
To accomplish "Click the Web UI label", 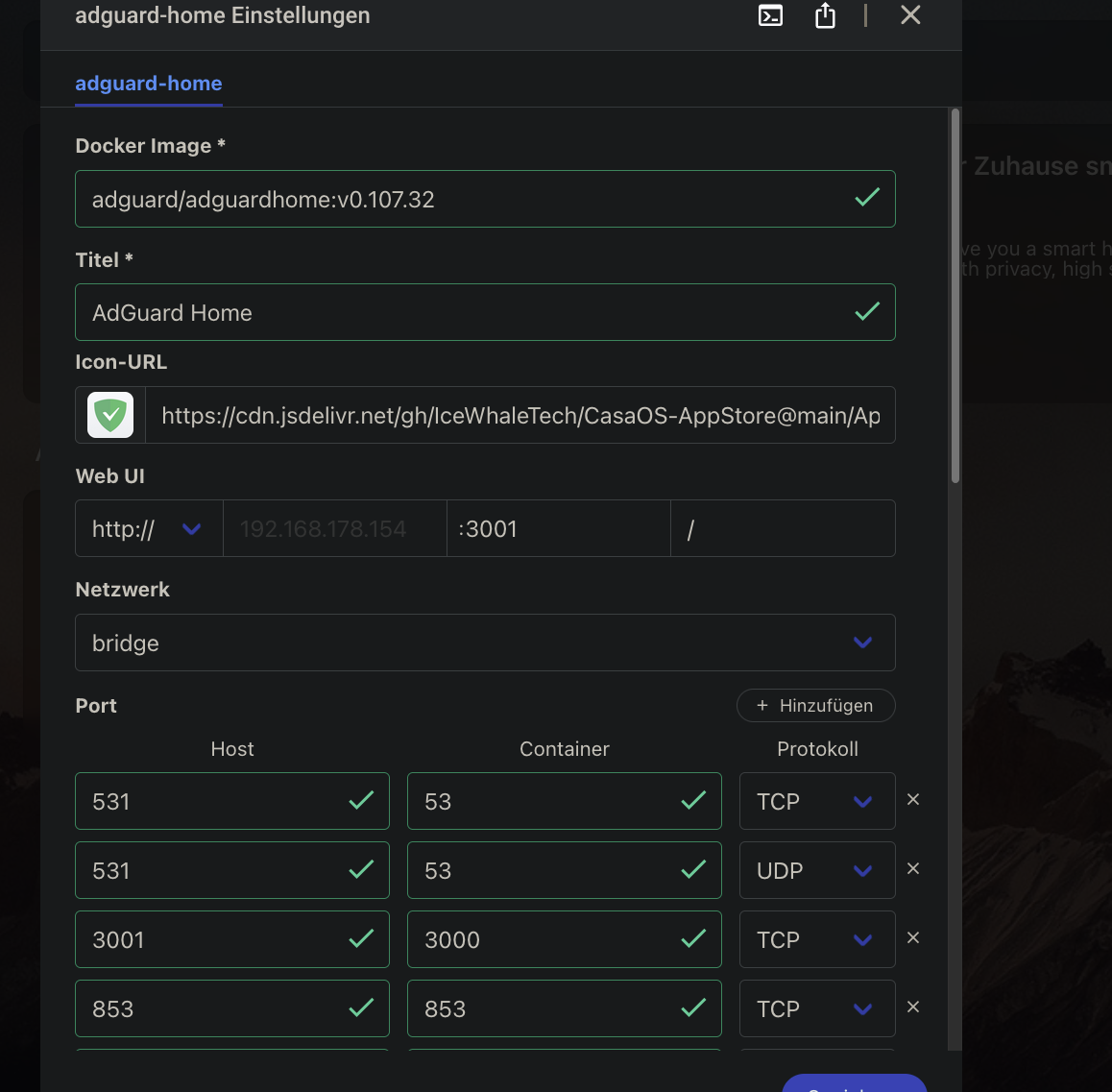I will [109, 475].
